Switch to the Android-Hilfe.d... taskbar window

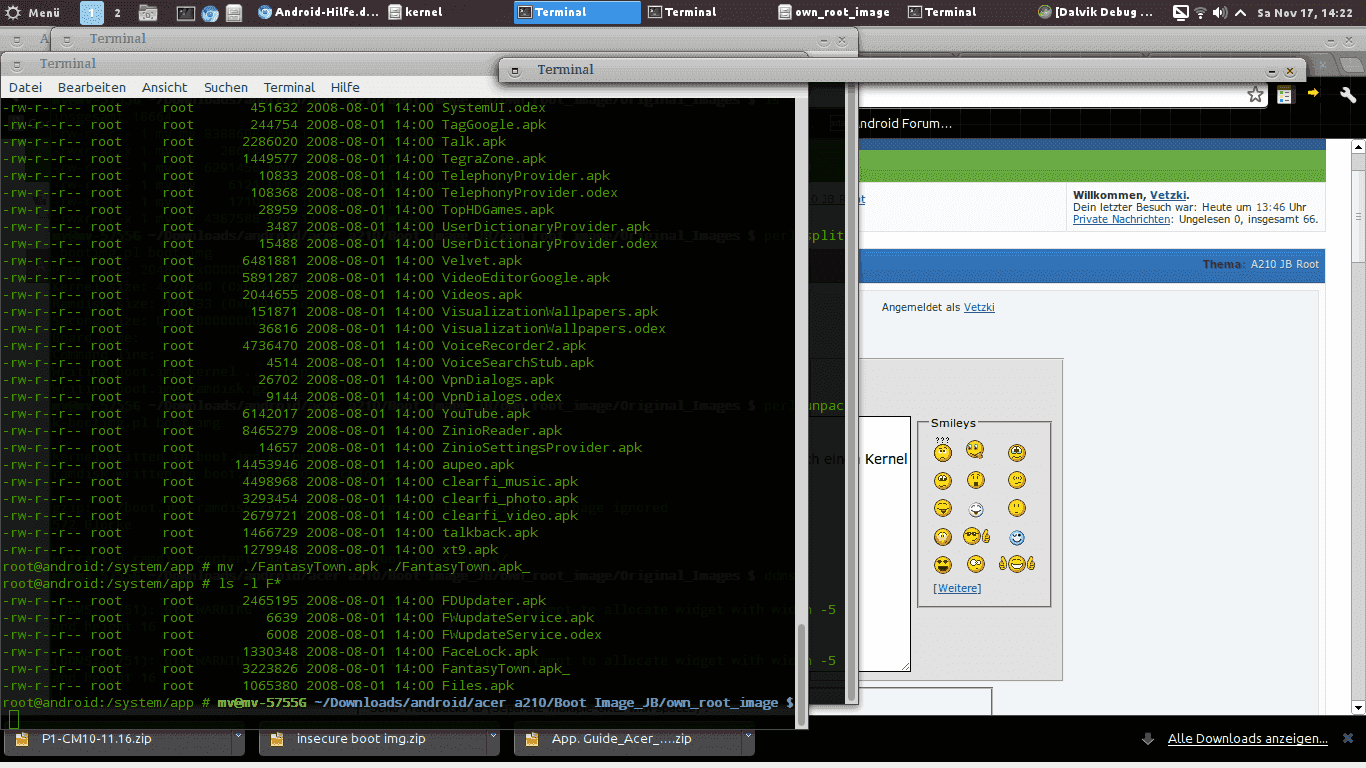(x=319, y=12)
